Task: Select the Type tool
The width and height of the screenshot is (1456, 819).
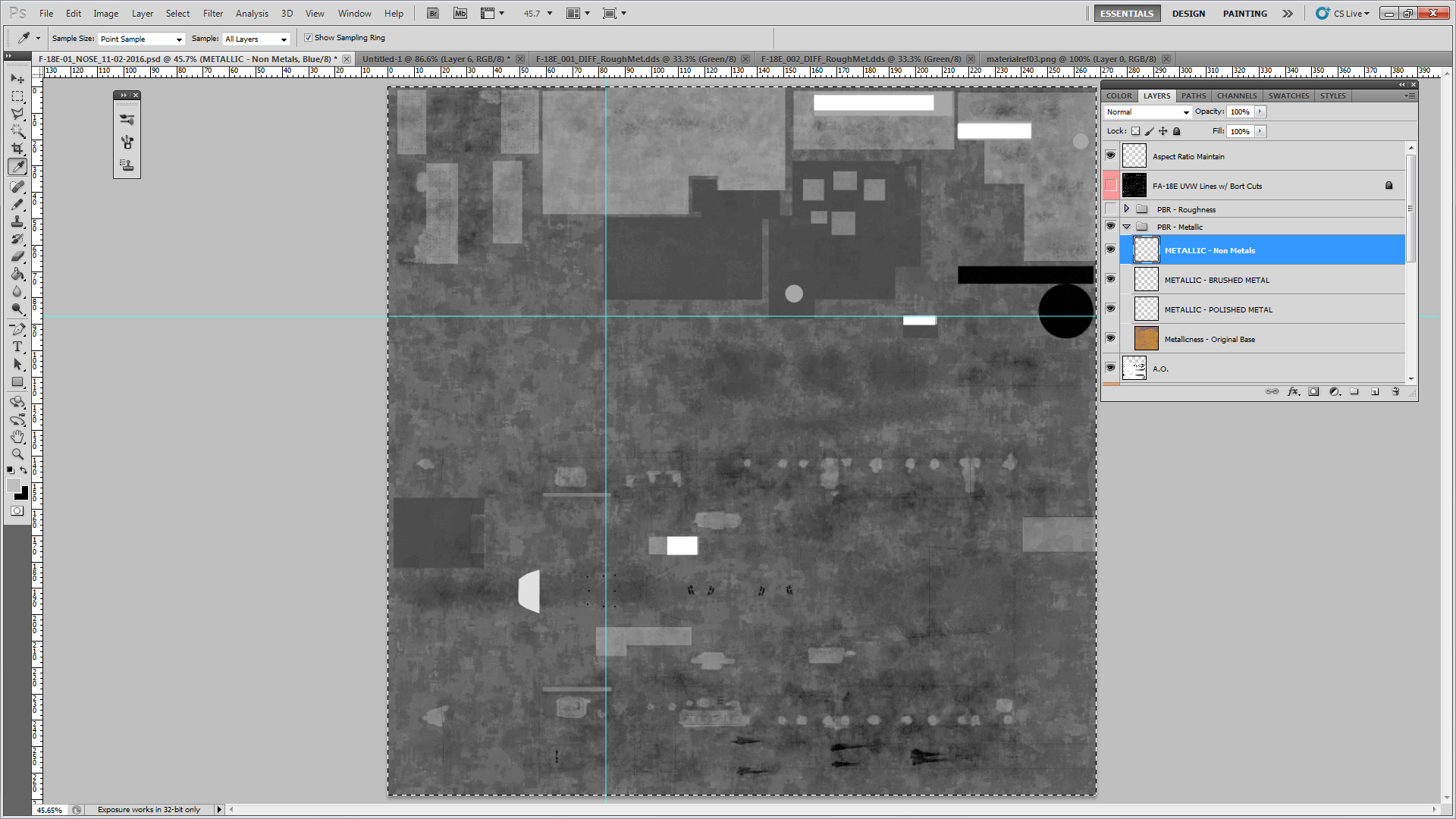Action: [17, 347]
